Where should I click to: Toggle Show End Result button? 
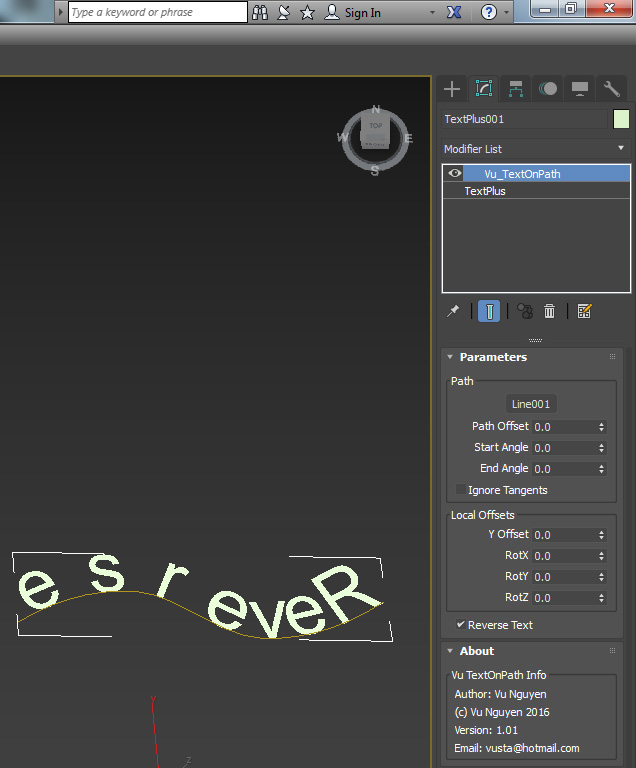click(x=489, y=311)
